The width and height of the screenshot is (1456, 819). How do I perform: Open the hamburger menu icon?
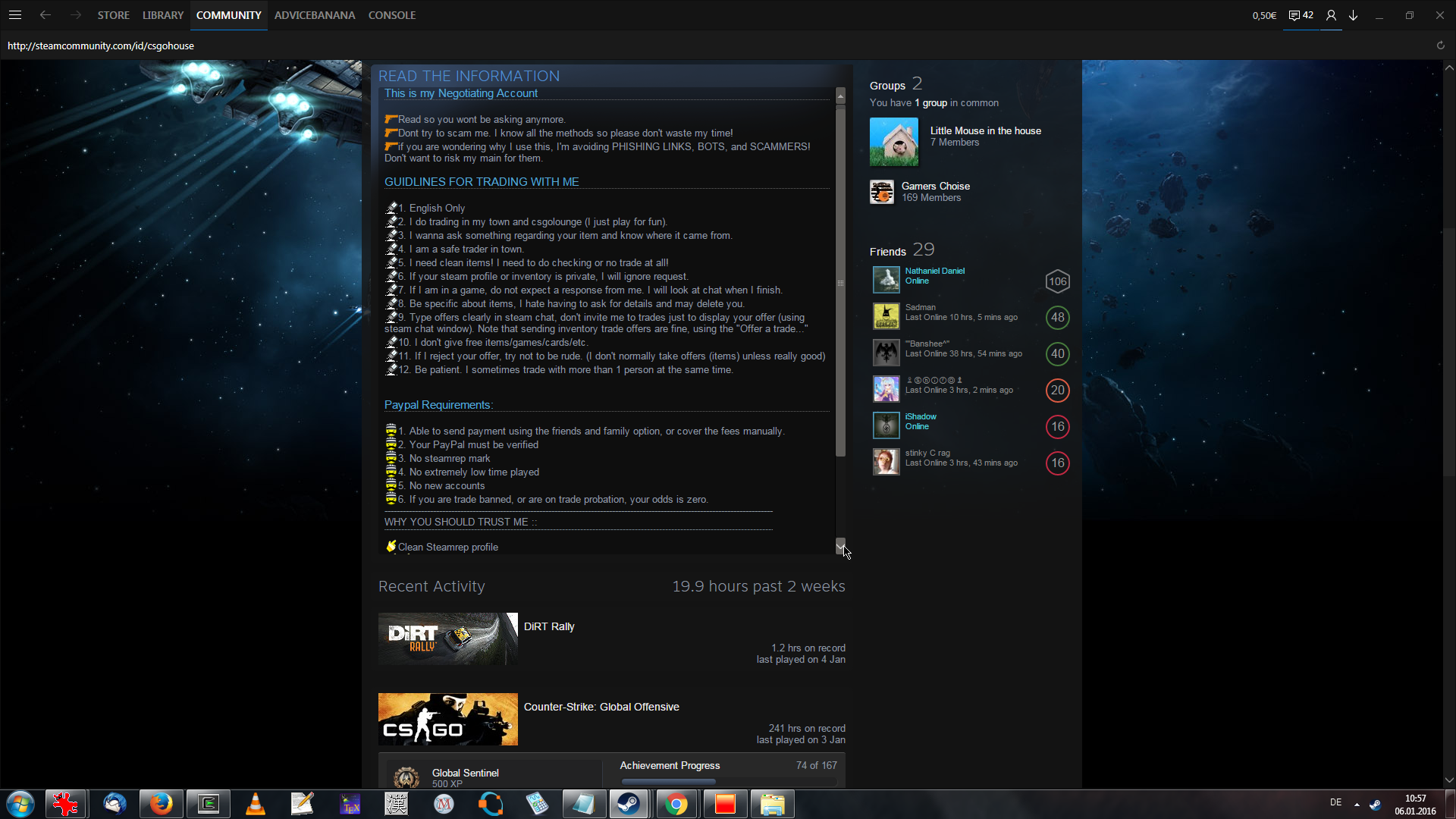click(15, 15)
